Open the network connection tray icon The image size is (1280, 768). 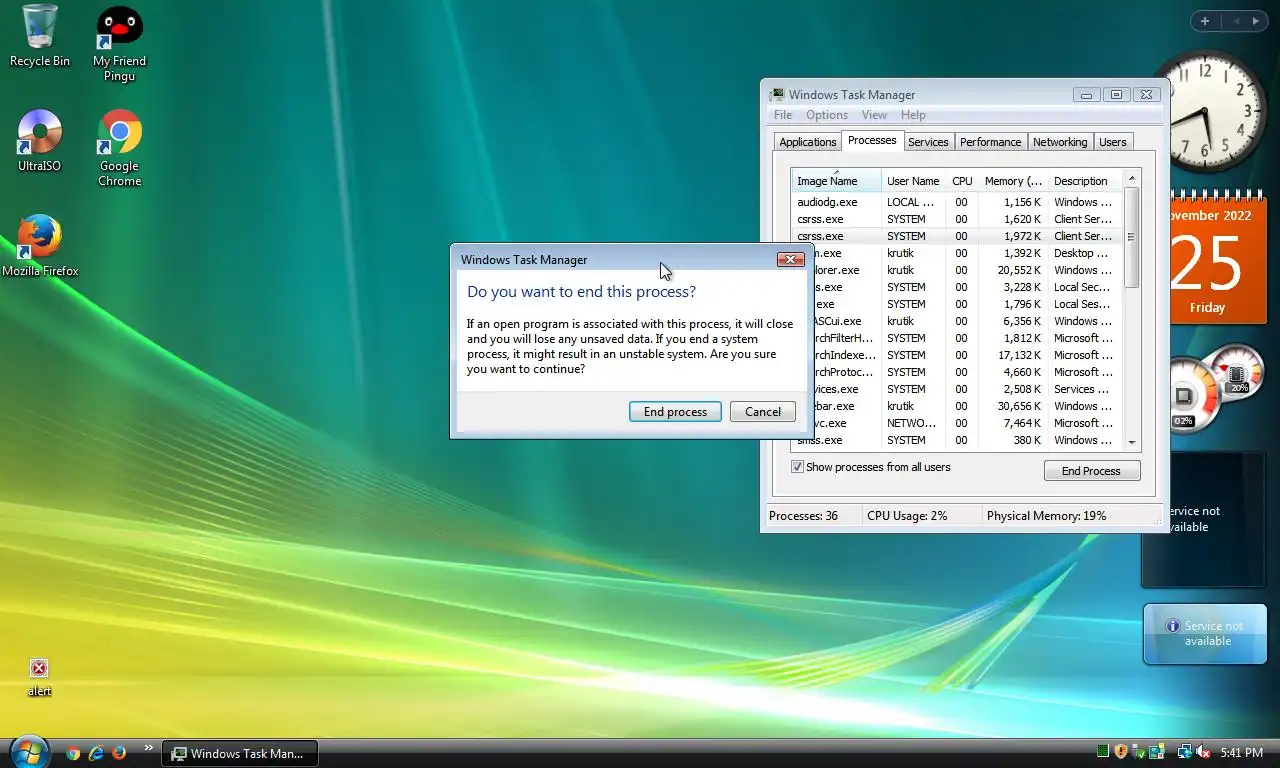[1185, 752]
